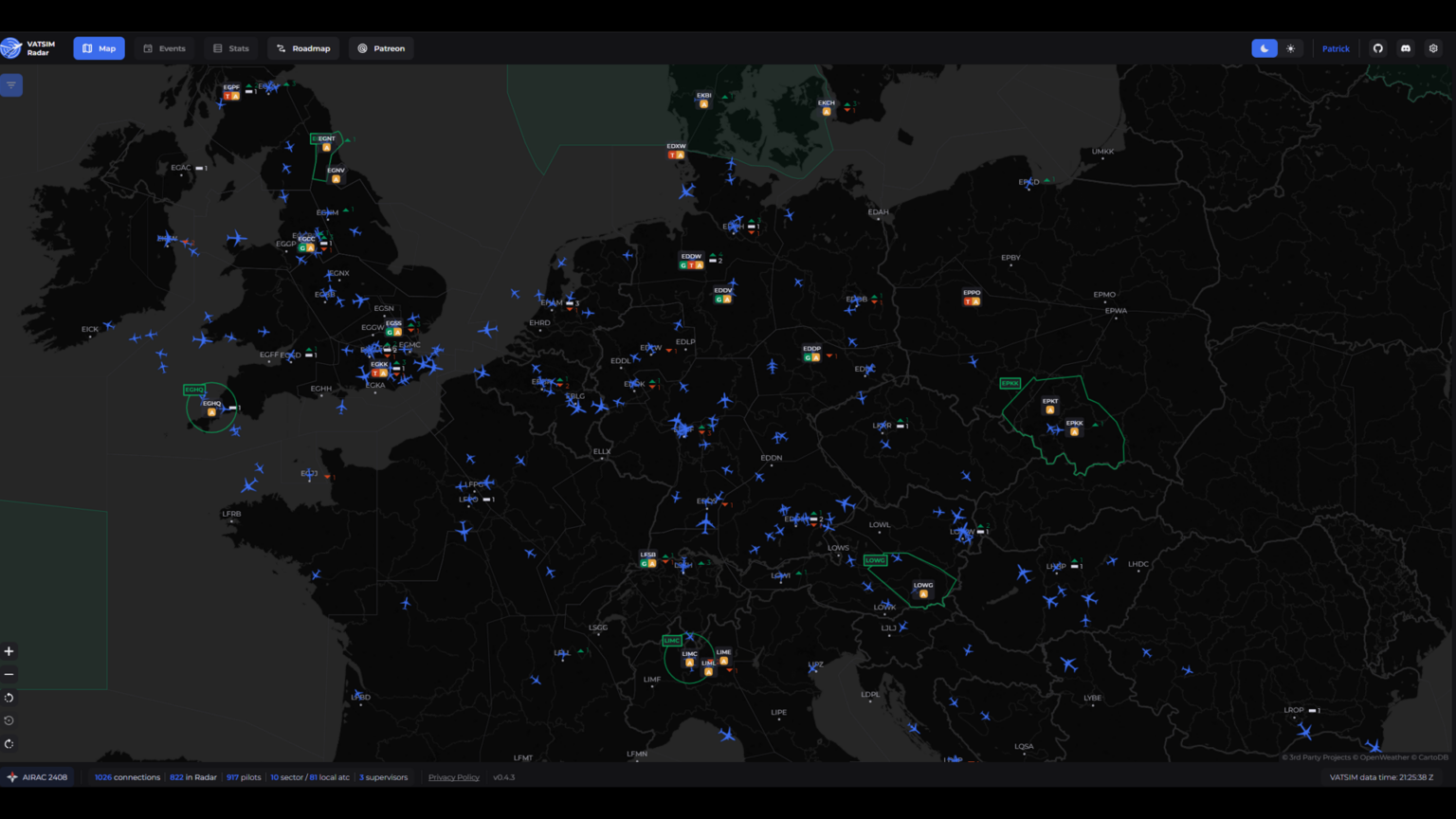Image resolution: width=1456 pixels, height=819 pixels.
Task: Open the Discord icon
Action: (1406, 47)
